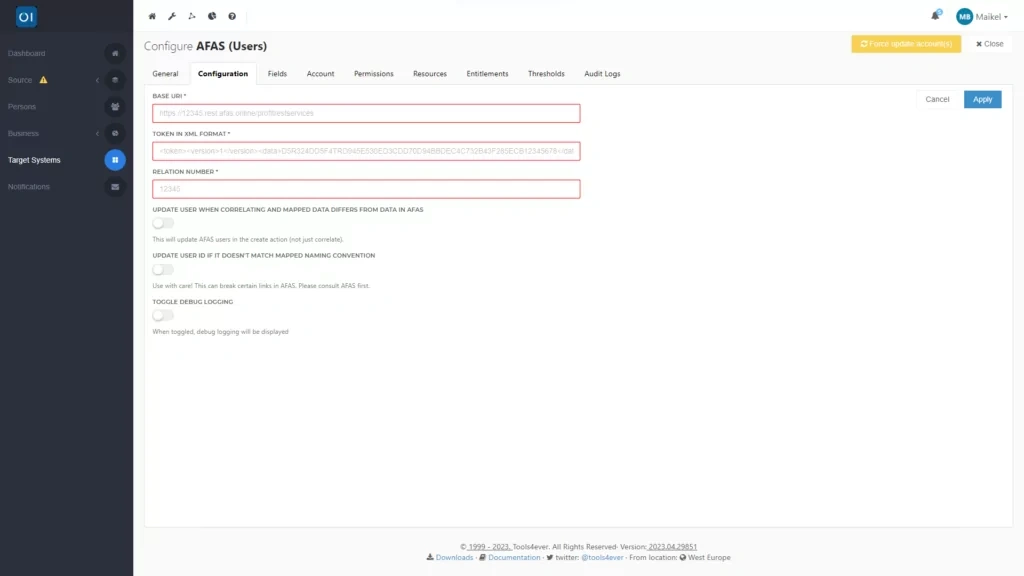Enable update user ID naming convention toggle
Image resolution: width=1024 pixels, height=576 pixels.
tap(162, 270)
